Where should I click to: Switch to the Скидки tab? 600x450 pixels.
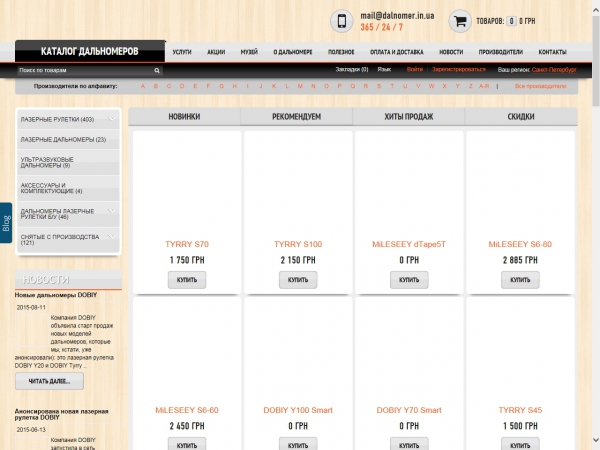click(521, 117)
